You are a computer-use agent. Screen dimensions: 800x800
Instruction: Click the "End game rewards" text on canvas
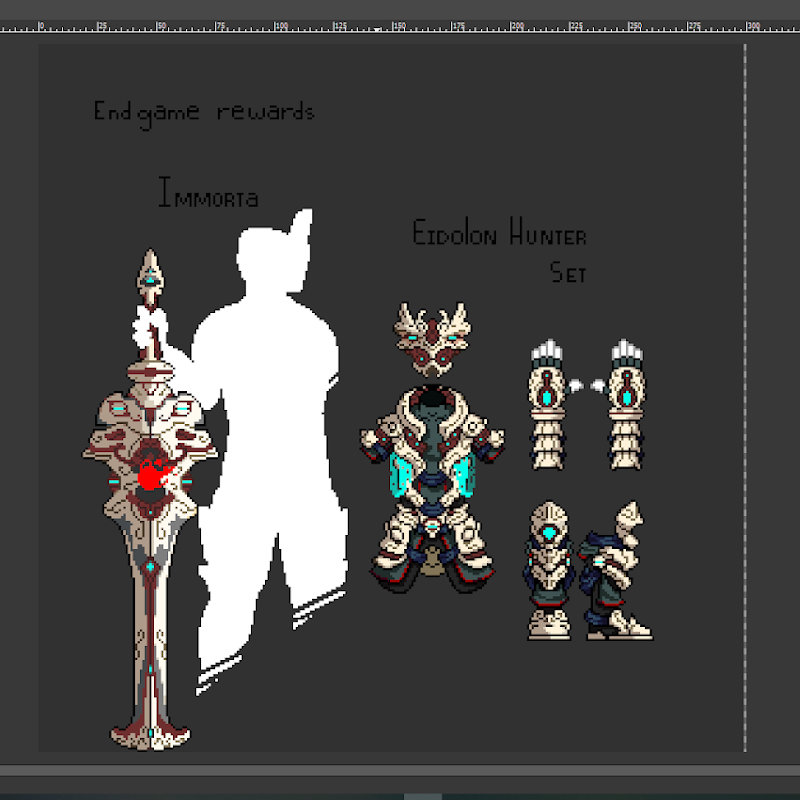click(x=204, y=114)
